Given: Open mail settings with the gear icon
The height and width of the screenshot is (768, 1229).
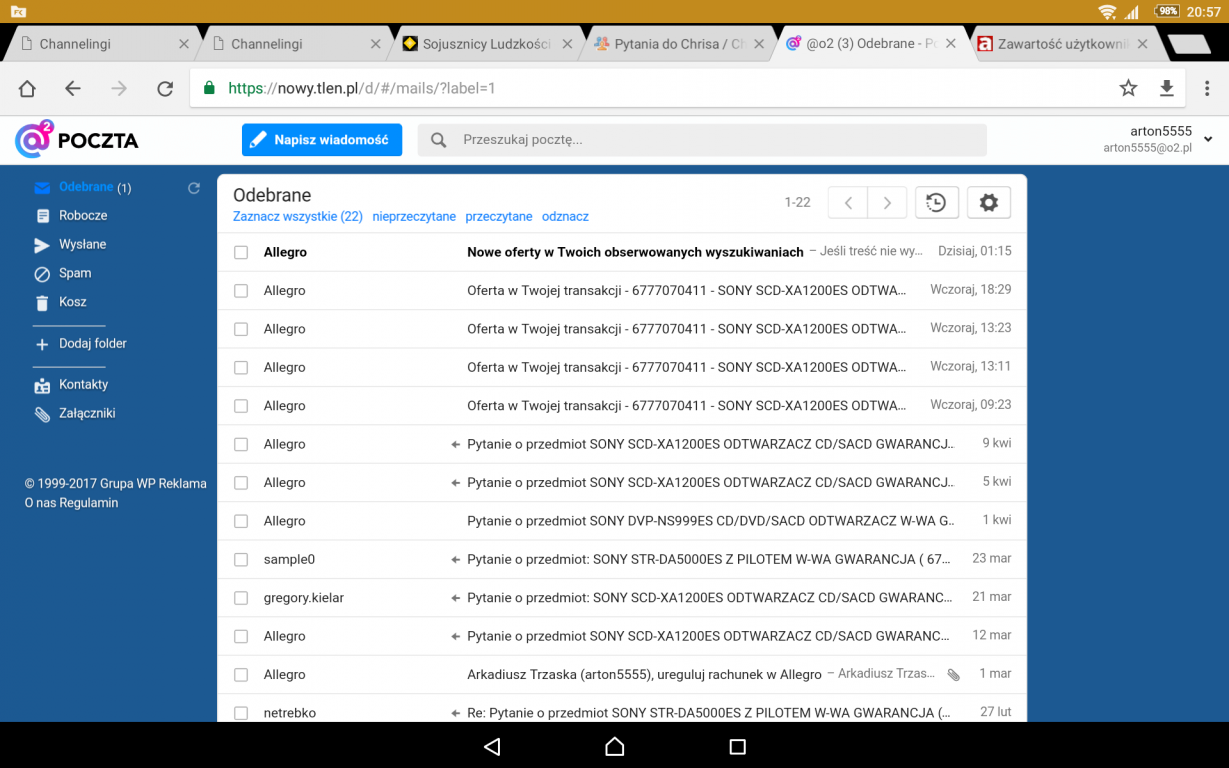Looking at the screenshot, I should [x=989, y=203].
